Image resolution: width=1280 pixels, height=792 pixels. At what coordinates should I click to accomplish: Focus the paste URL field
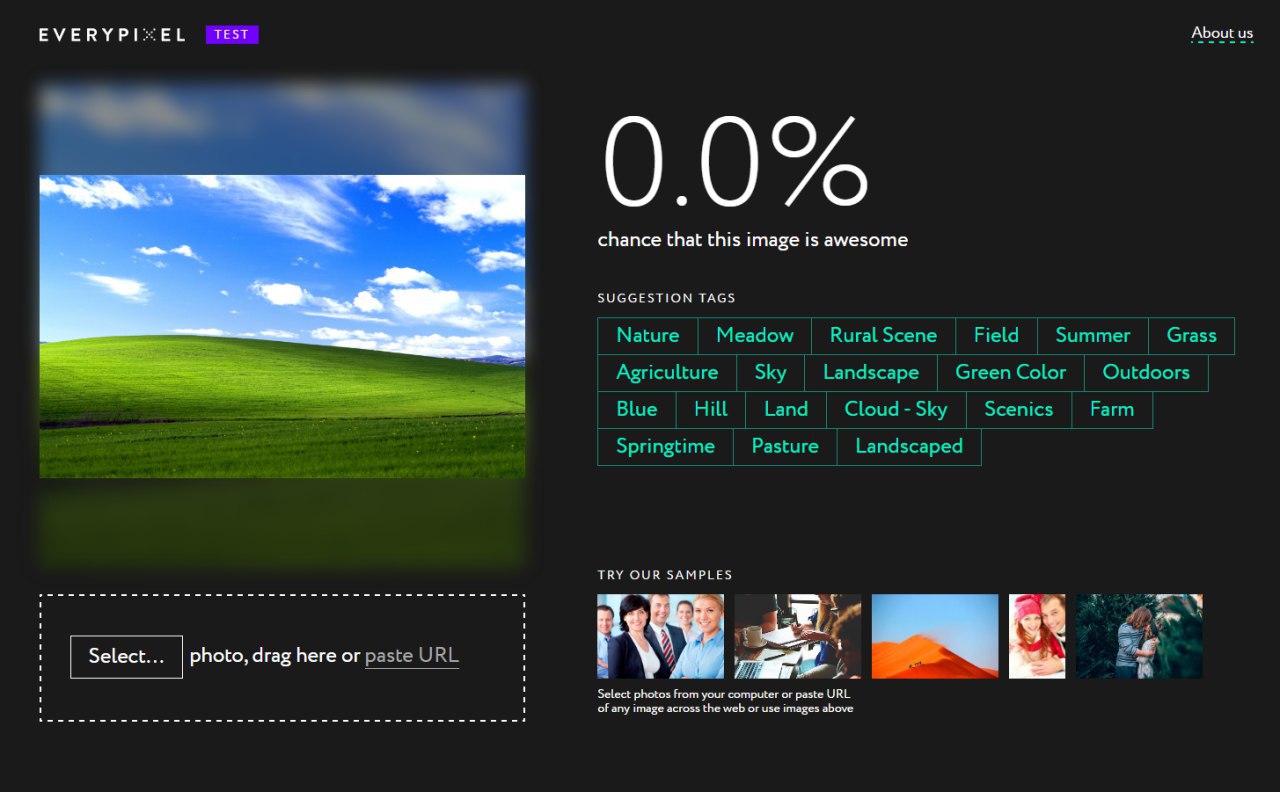[412, 656]
